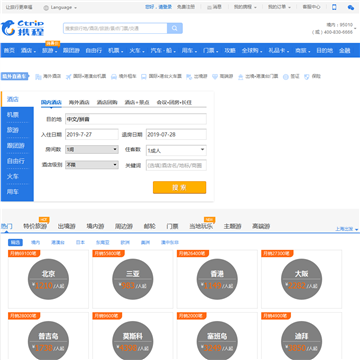Expand 我的订单 menu in top bar
This screenshot has height=360, width=360.
click(279, 7)
